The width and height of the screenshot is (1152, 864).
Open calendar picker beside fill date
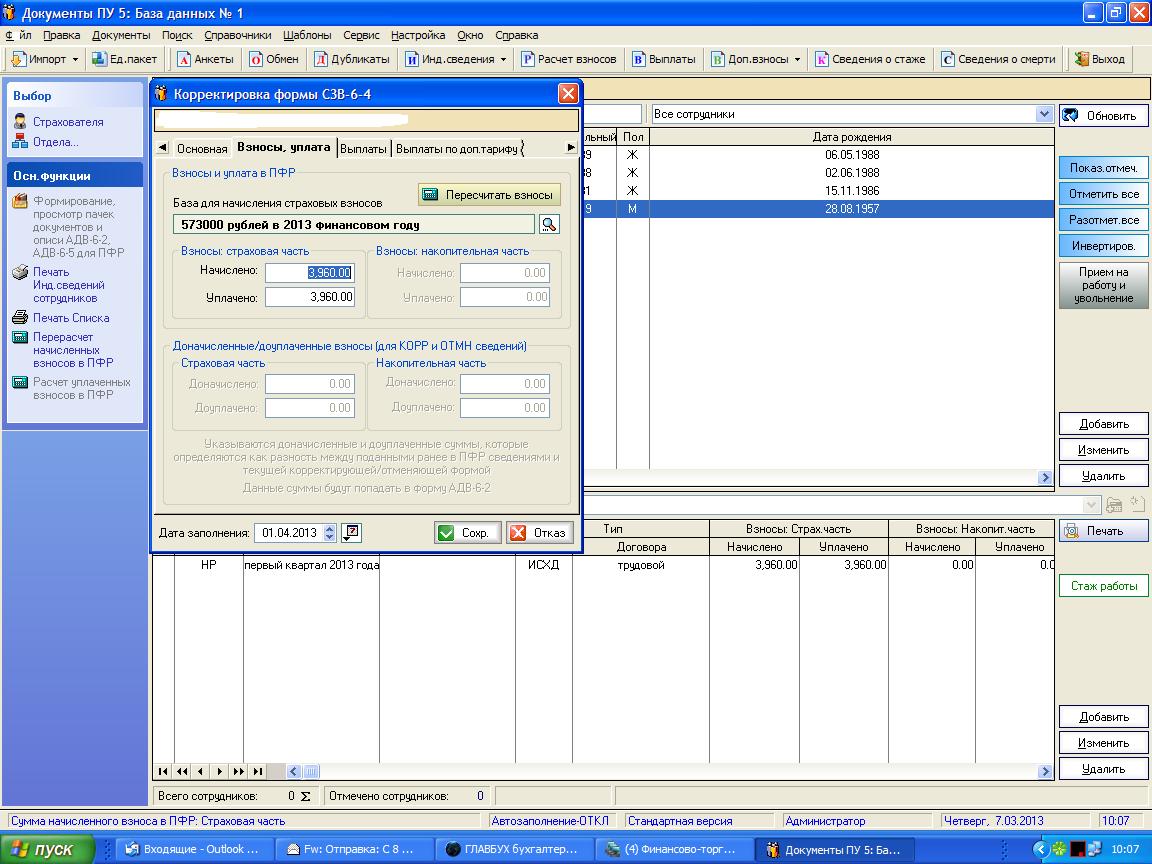[x=351, y=533]
